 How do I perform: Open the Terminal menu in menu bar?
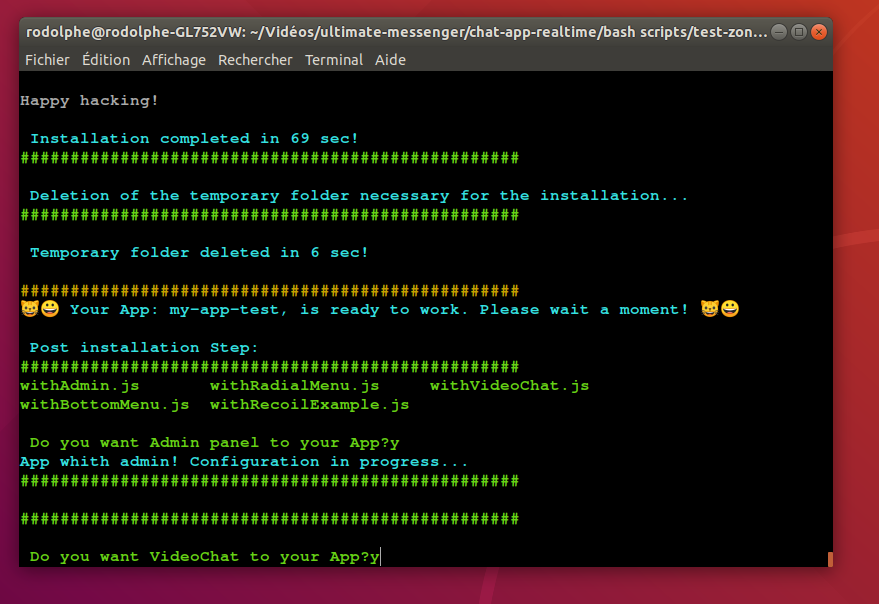pos(334,60)
